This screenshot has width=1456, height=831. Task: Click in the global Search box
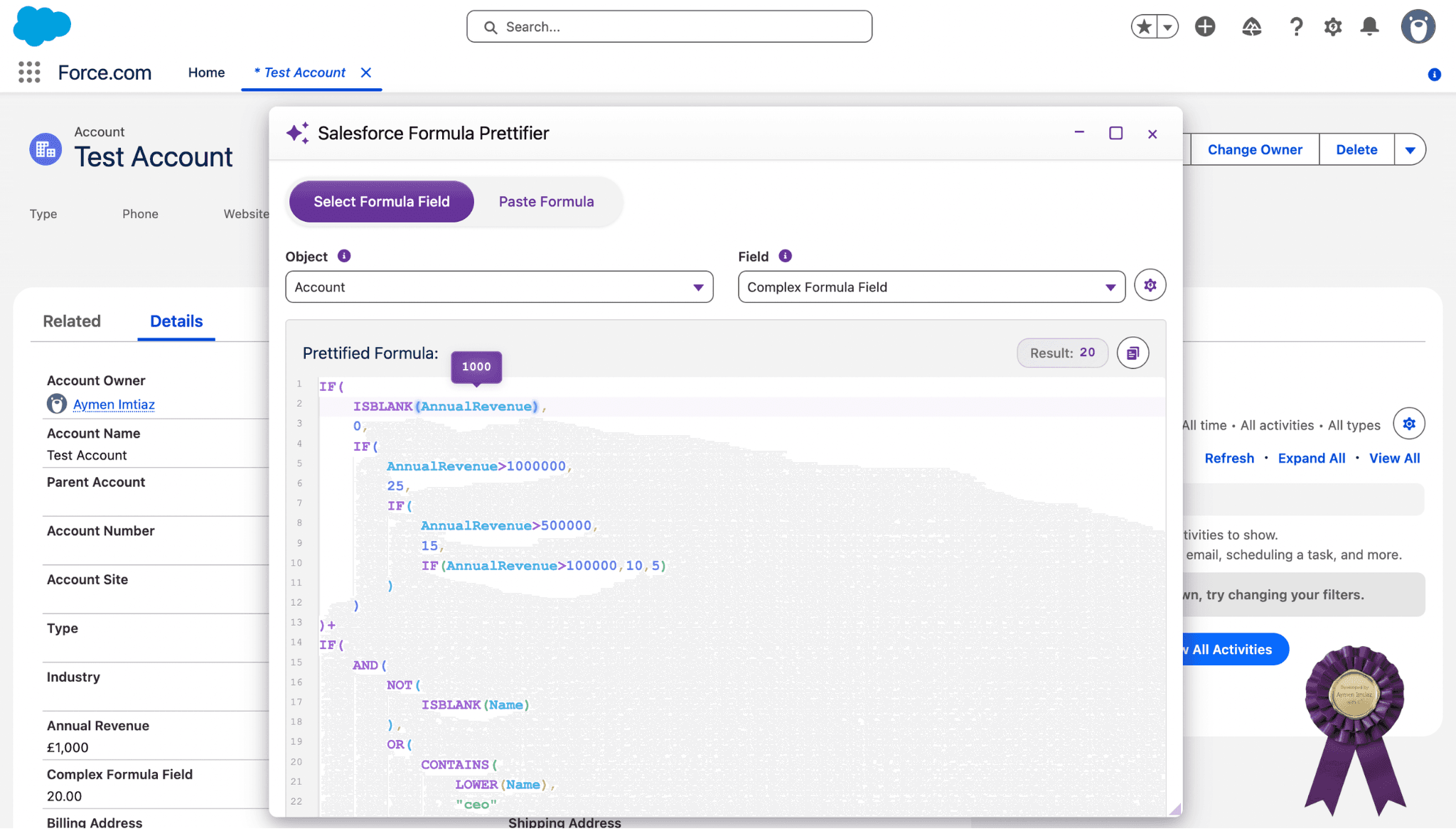(669, 27)
